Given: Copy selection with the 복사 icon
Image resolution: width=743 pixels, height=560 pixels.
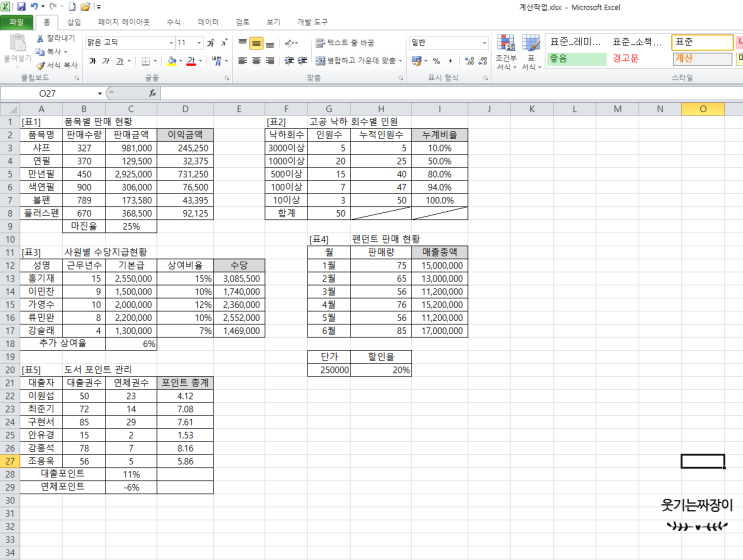Looking at the screenshot, I should click(40, 51).
